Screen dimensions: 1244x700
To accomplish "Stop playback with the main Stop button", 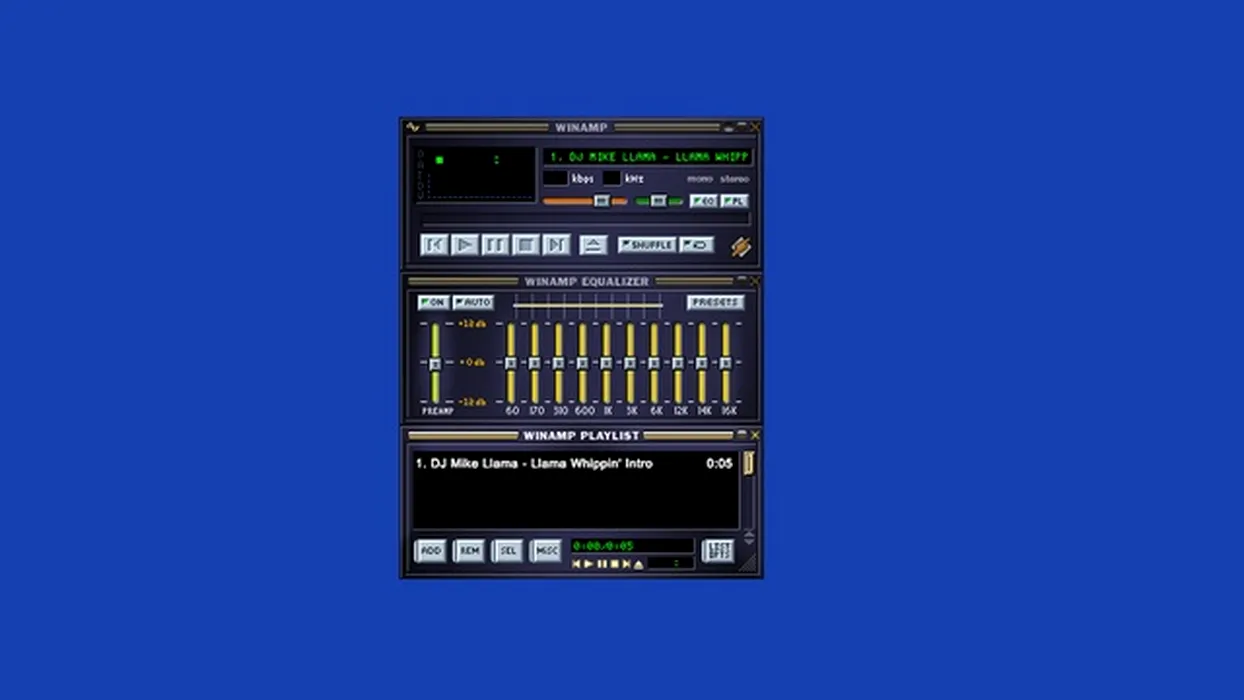I will pos(526,245).
